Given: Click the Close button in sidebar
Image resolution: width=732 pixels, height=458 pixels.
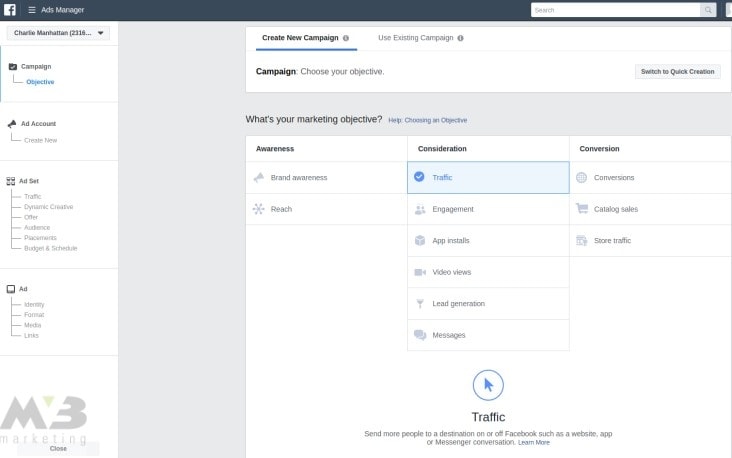Looking at the screenshot, I should 58,449.
